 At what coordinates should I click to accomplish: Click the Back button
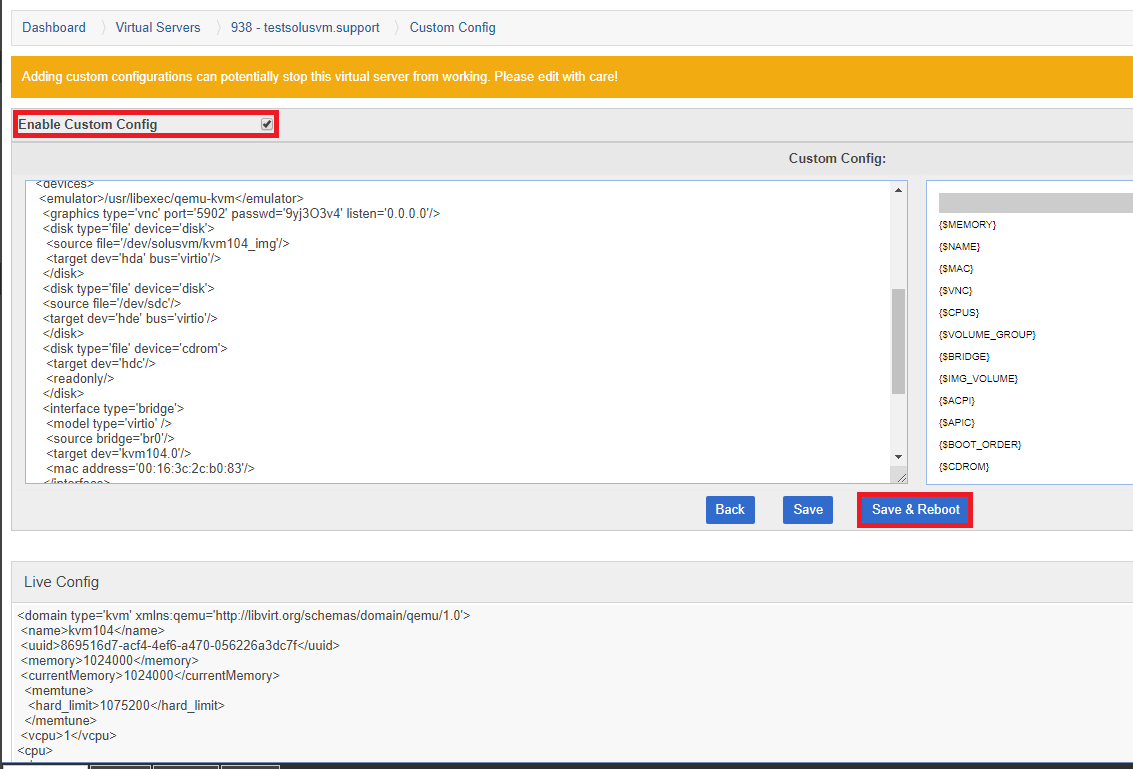point(730,510)
